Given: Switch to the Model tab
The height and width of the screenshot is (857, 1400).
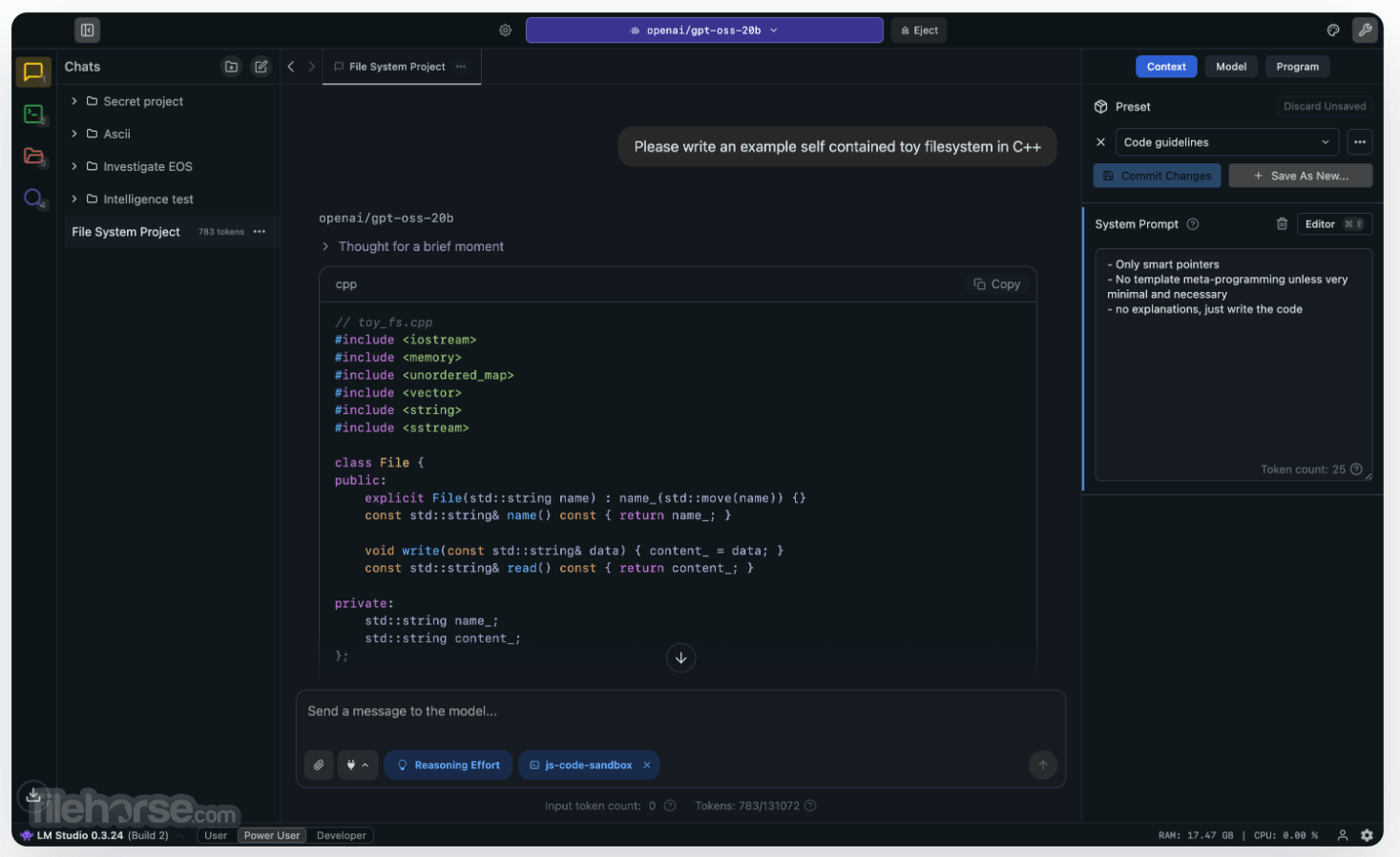Looking at the screenshot, I should coord(1231,67).
